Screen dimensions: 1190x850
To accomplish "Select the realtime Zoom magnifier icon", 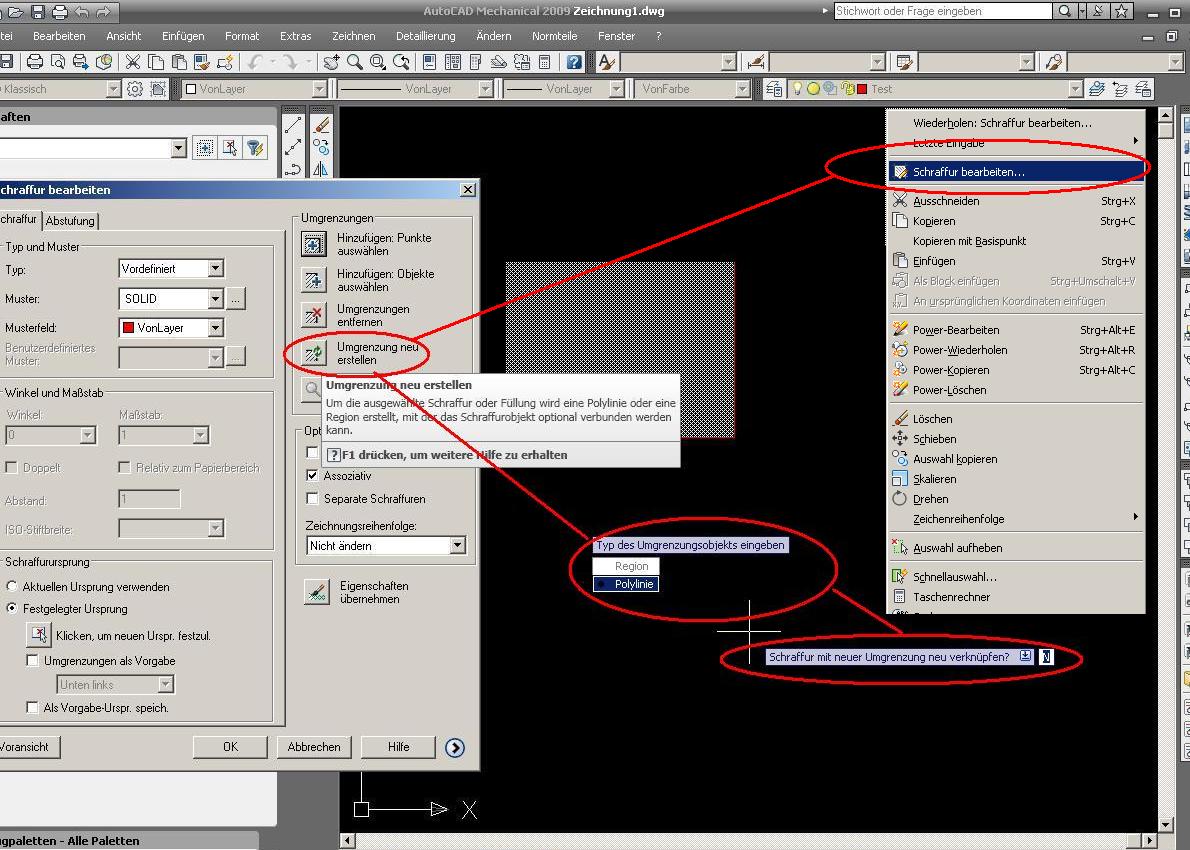I will pyautogui.click(x=354, y=62).
